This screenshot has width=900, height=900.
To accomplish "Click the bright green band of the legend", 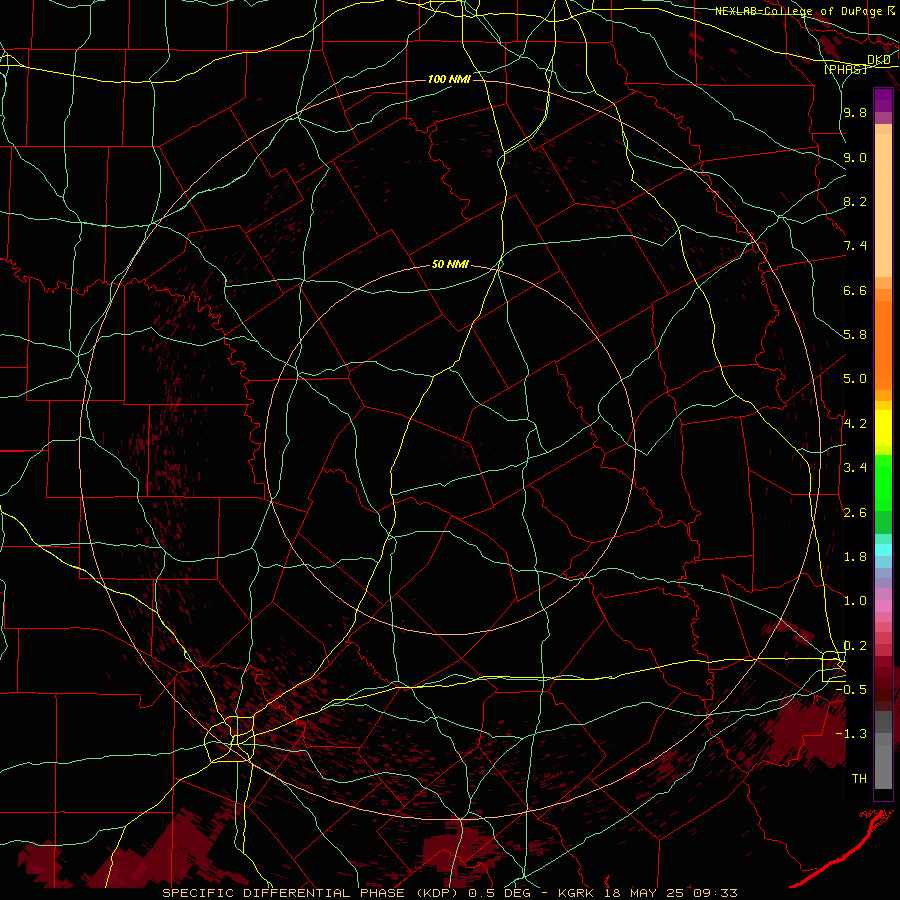I will click(x=883, y=483).
